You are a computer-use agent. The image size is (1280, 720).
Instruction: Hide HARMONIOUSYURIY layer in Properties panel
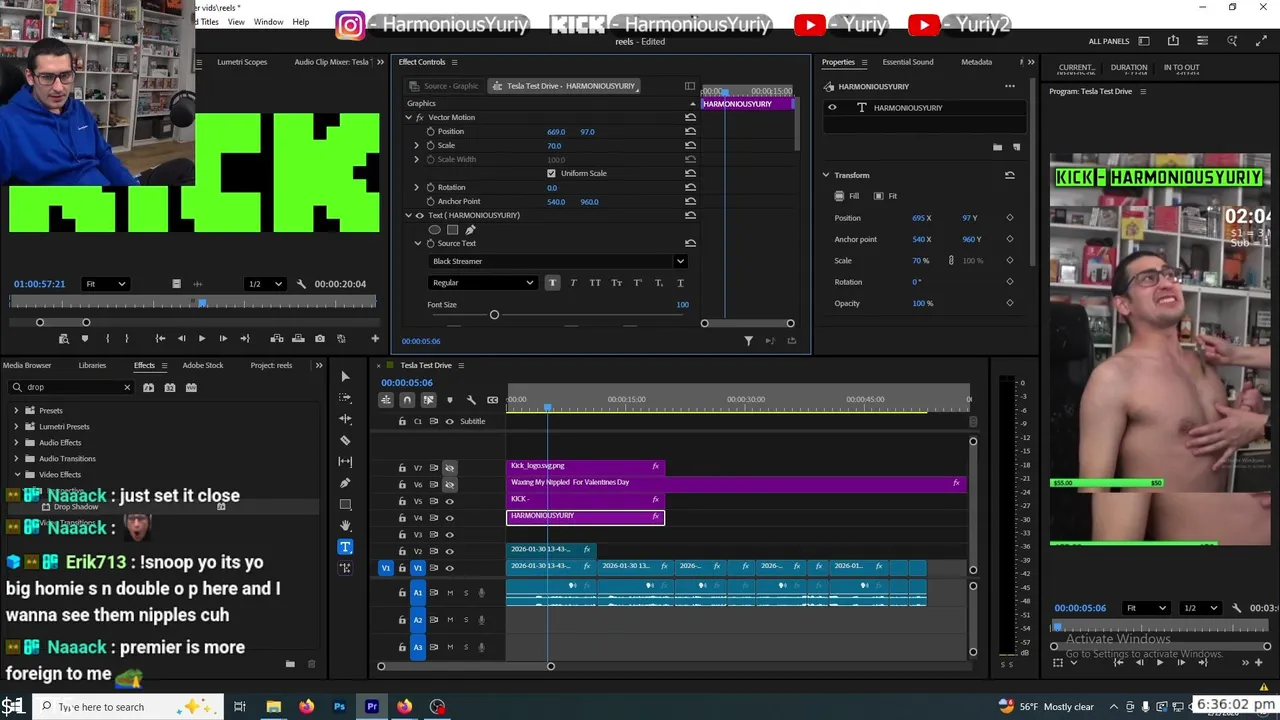point(831,107)
